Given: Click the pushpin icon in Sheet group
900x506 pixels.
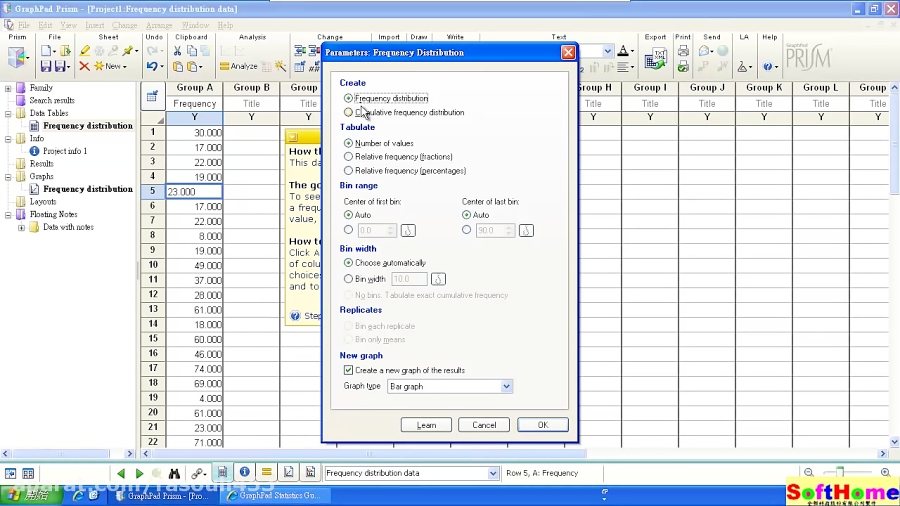Looking at the screenshot, I should 127,51.
